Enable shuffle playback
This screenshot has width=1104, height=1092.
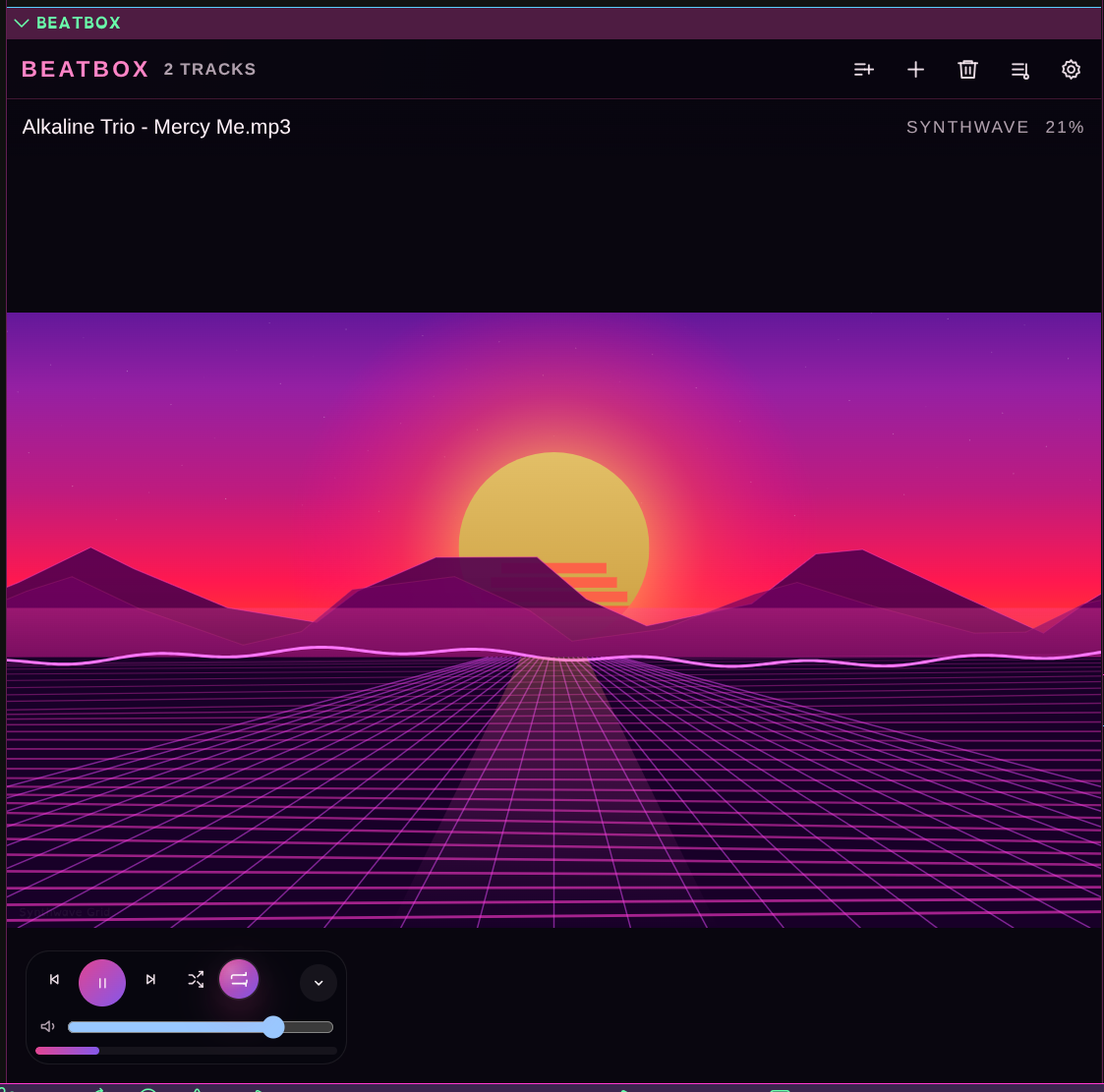coord(196,979)
